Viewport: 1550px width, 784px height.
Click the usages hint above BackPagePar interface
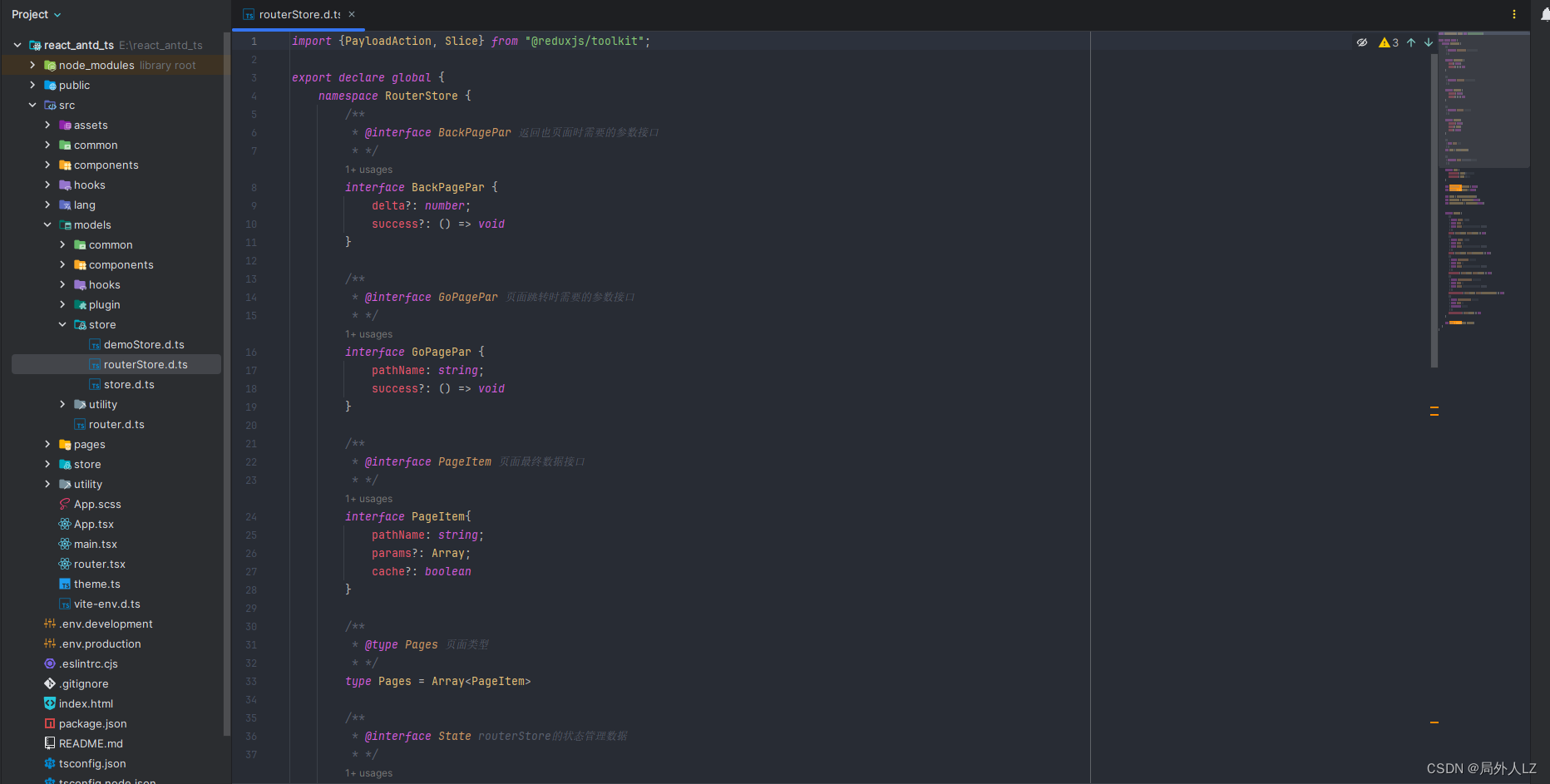[368, 170]
